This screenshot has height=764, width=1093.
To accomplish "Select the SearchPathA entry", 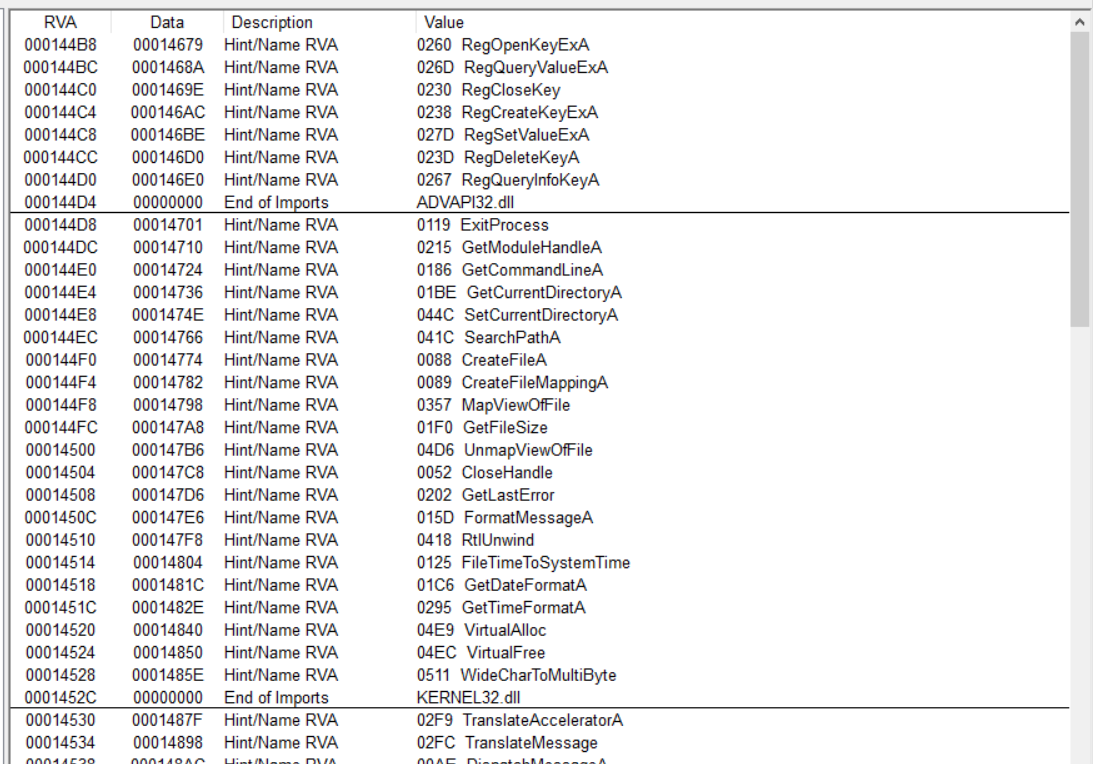I will point(540,337).
